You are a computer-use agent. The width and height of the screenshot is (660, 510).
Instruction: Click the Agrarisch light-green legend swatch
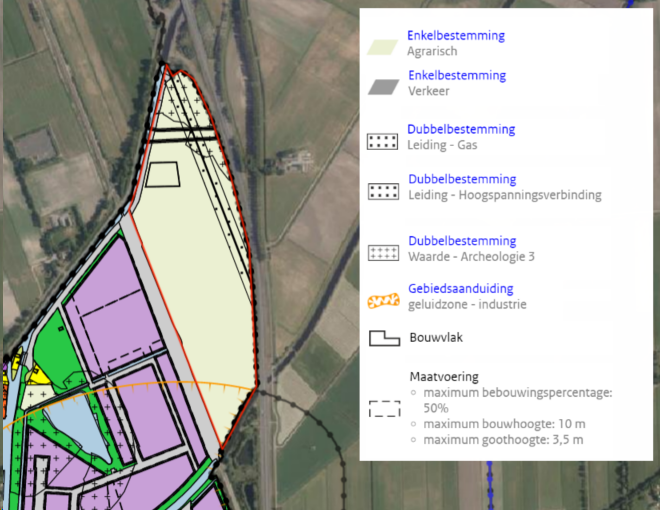[382, 46]
